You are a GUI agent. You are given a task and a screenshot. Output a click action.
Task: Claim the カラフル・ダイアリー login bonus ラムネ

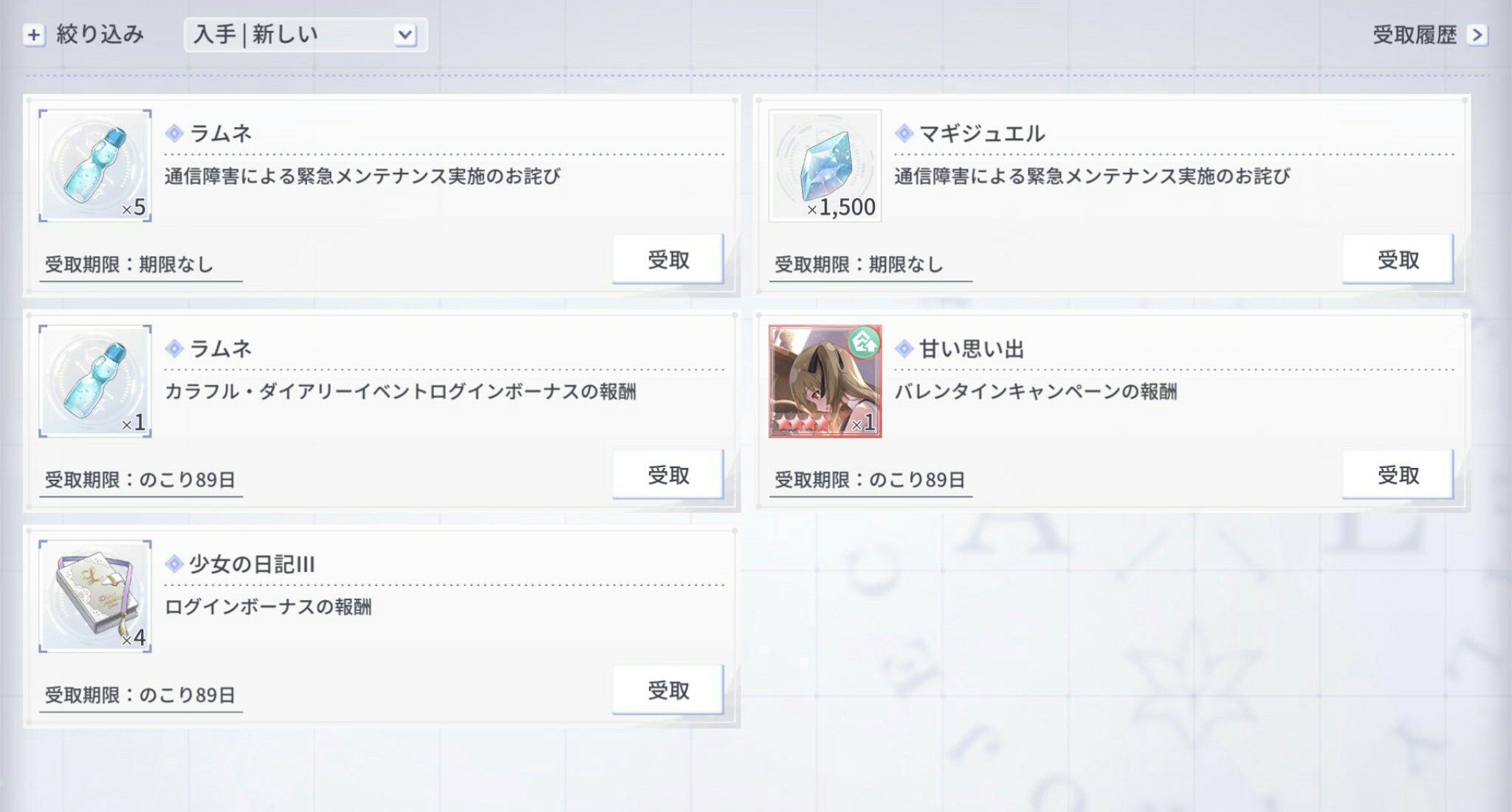[667, 475]
